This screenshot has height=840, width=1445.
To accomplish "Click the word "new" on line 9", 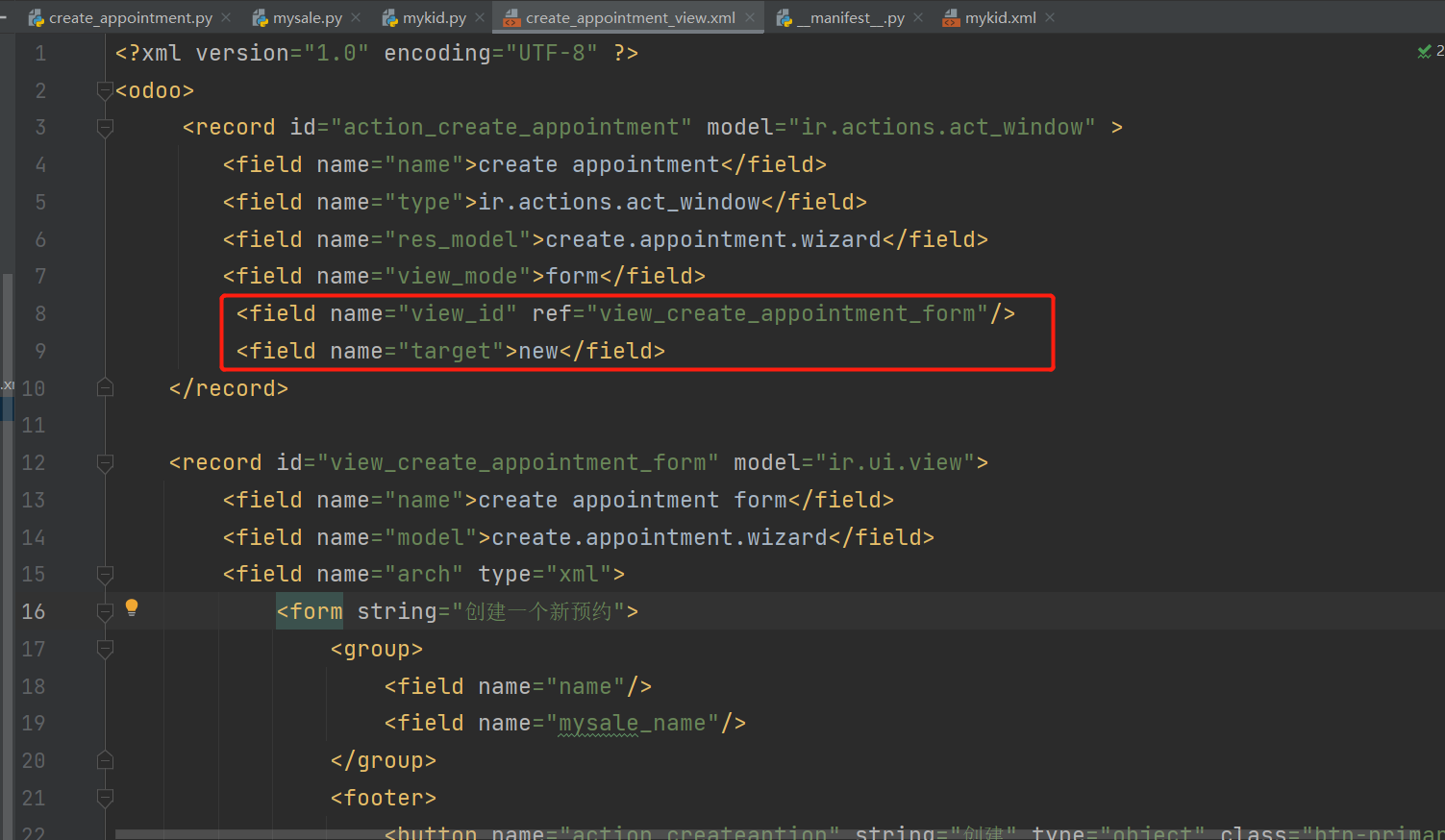I will point(539,351).
